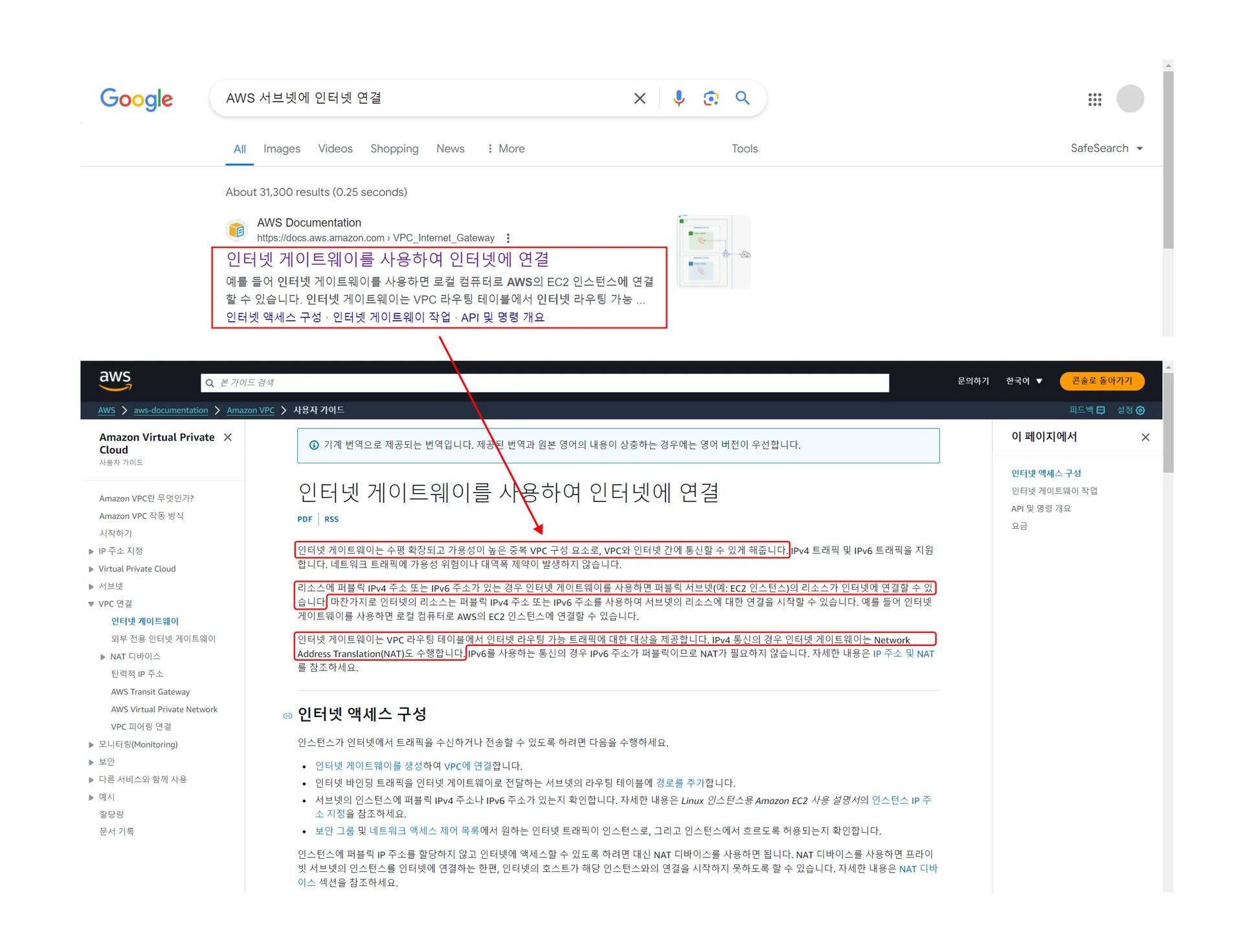This screenshot has width=1243, height=952.
Task: Click the AWS settings gear icon
Action: pos(1141,410)
